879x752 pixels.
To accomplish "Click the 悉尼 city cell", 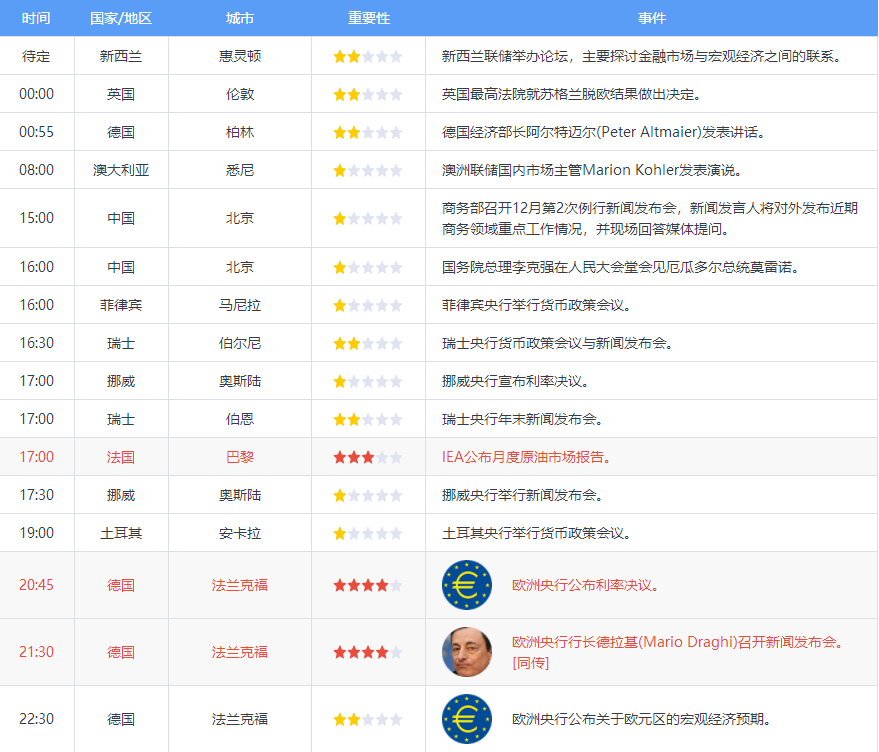I will [240, 170].
